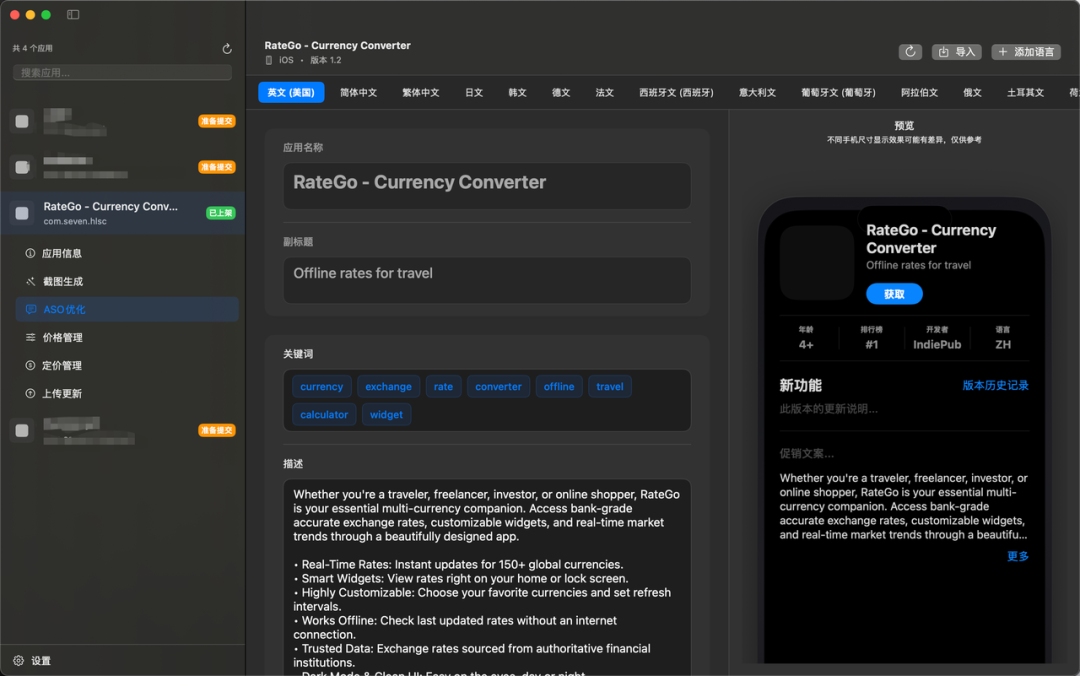
Task: Click the converter keyword tag
Action: point(499,387)
